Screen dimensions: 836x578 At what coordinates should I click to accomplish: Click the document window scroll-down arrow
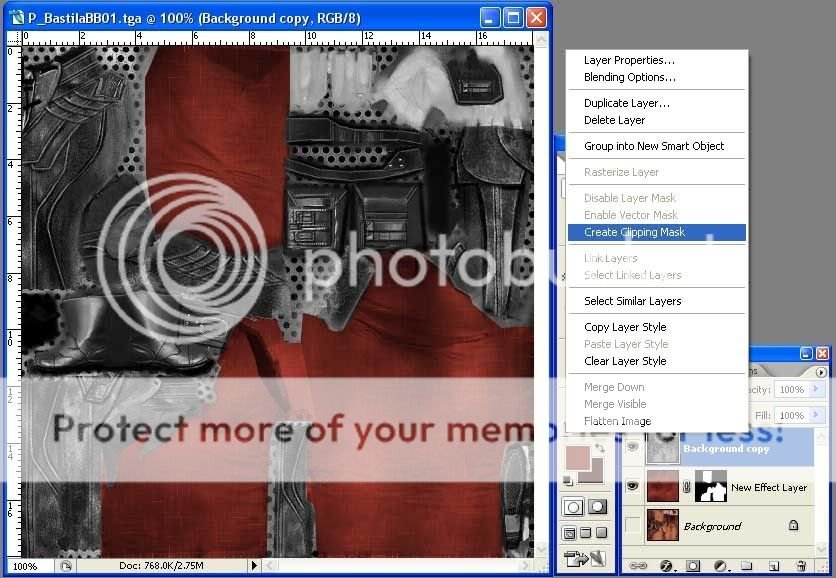pyautogui.click(x=541, y=550)
